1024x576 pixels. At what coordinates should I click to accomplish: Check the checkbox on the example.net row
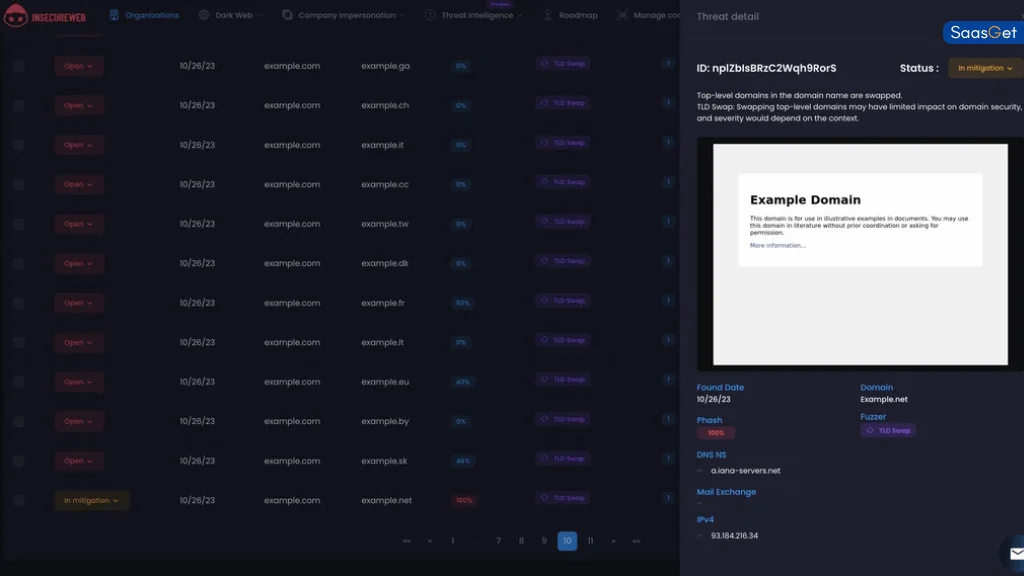point(17,498)
